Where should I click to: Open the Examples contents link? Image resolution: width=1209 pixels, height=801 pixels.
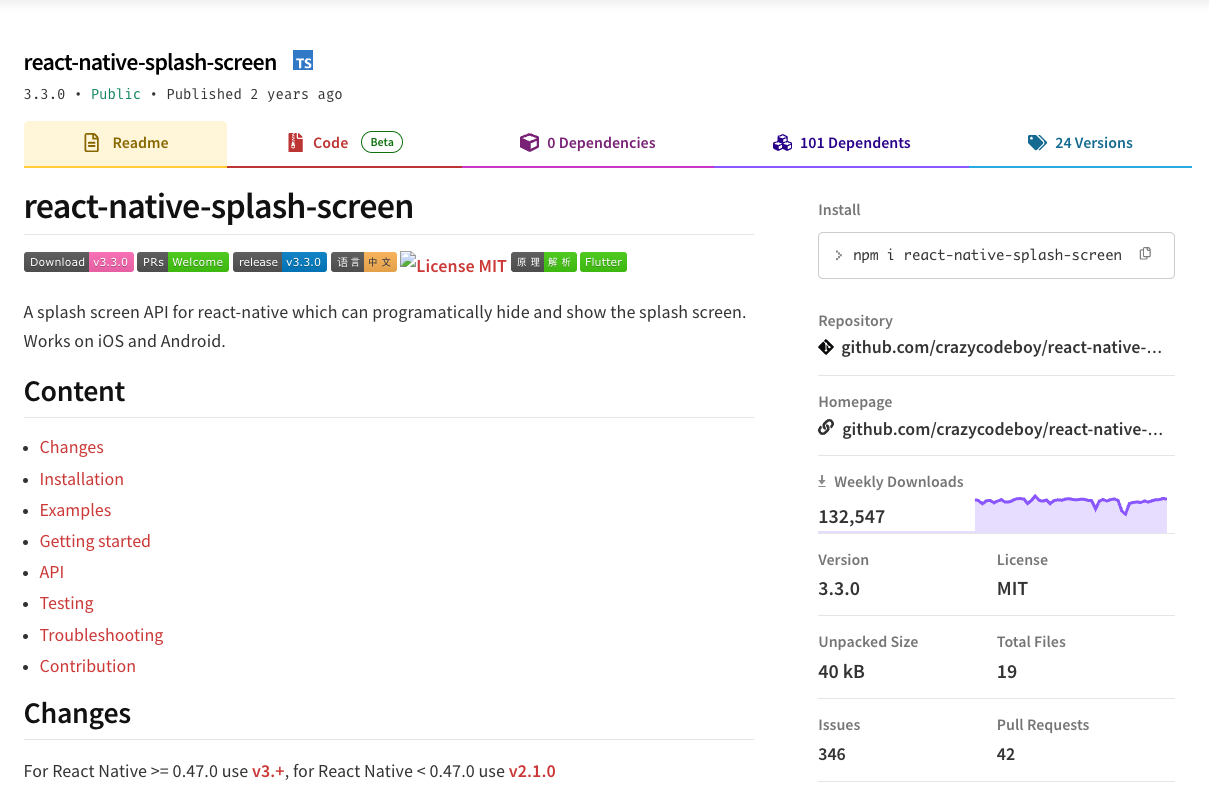click(76, 510)
